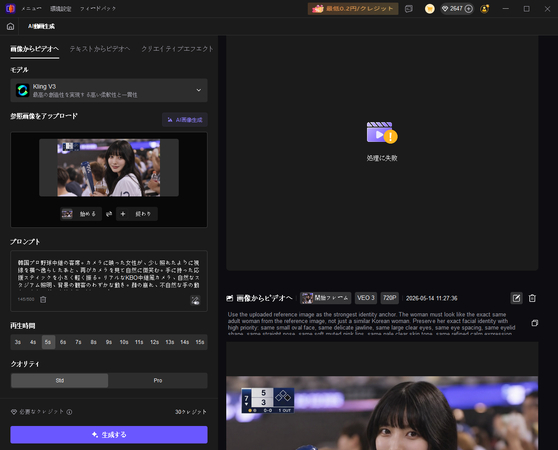Click the 画像からビデオへ history entry icon
Screen dimensions: 558x450
coord(230,298)
